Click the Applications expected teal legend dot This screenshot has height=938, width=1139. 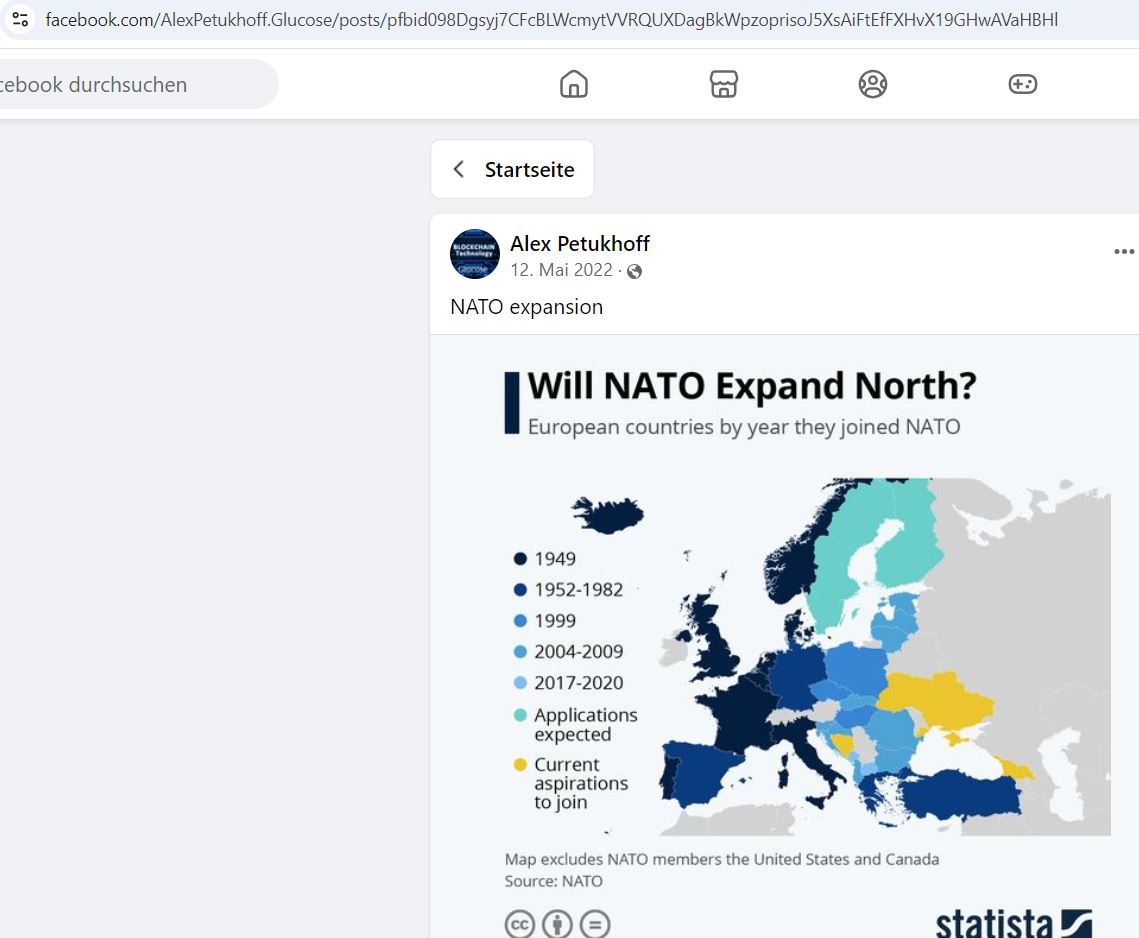click(x=520, y=715)
